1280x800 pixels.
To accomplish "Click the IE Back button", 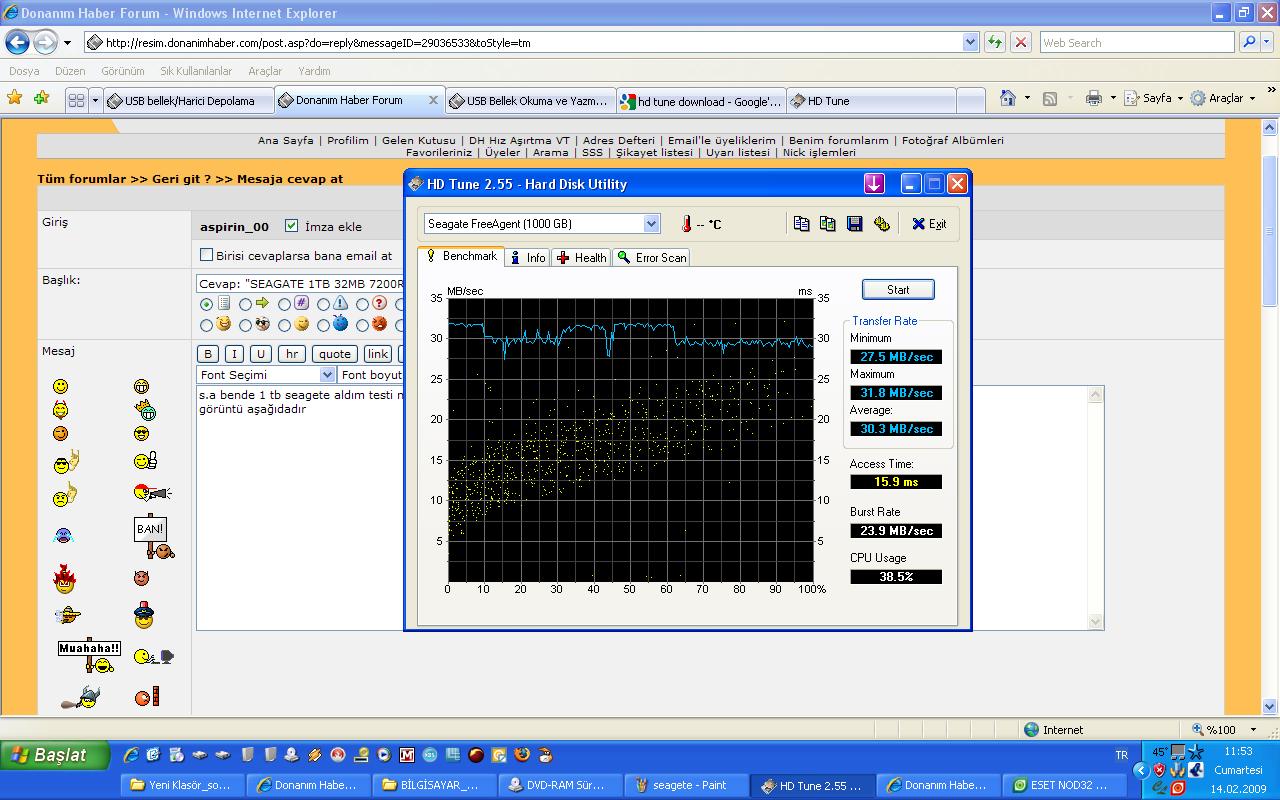I will point(18,43).
